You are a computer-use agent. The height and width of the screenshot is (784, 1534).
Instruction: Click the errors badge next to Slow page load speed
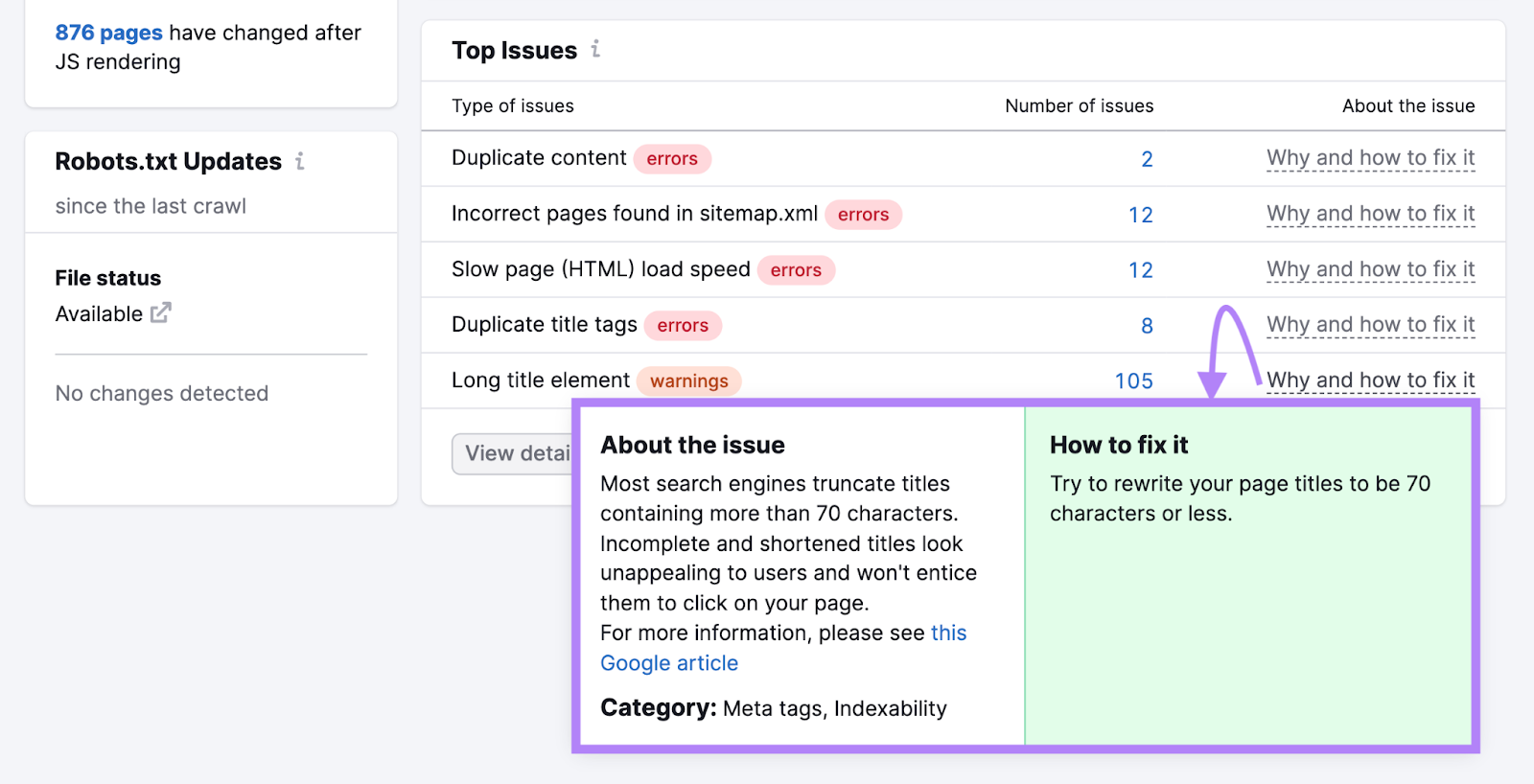pyautogui.click(x=796, y=270)
